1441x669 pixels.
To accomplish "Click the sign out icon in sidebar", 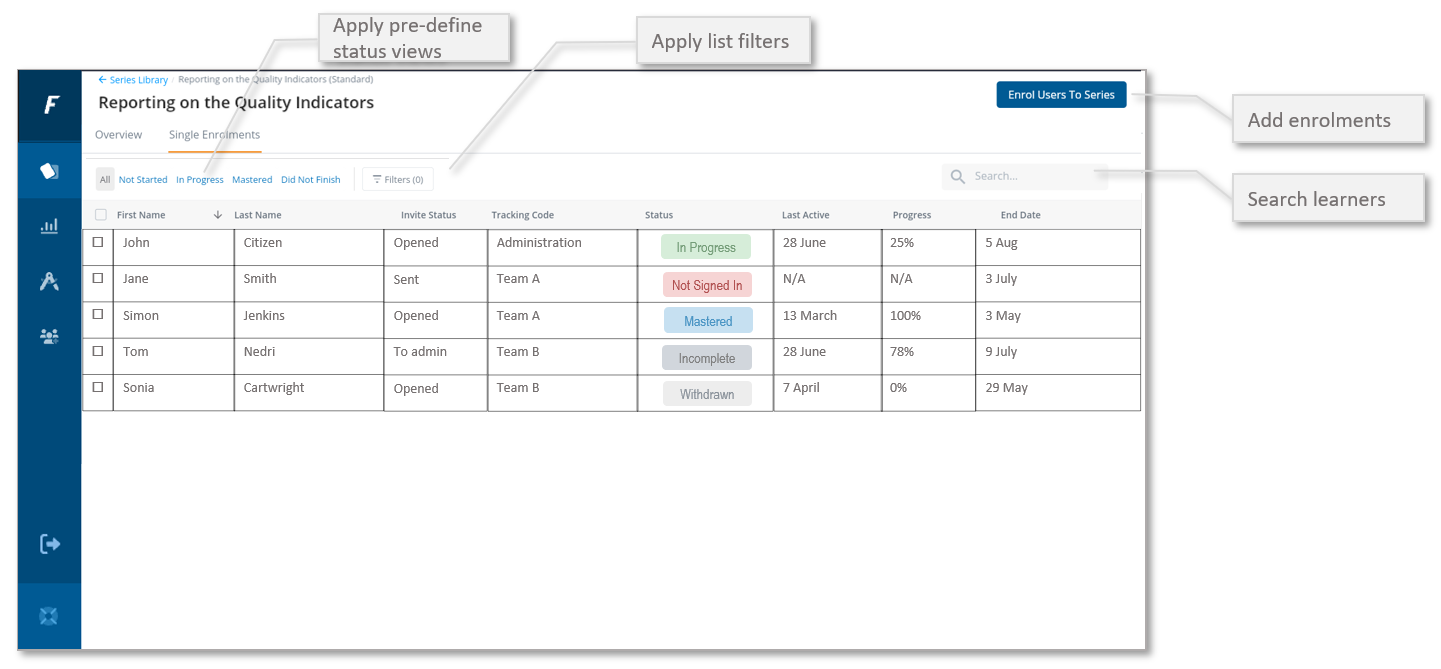I will pos(50,544).
